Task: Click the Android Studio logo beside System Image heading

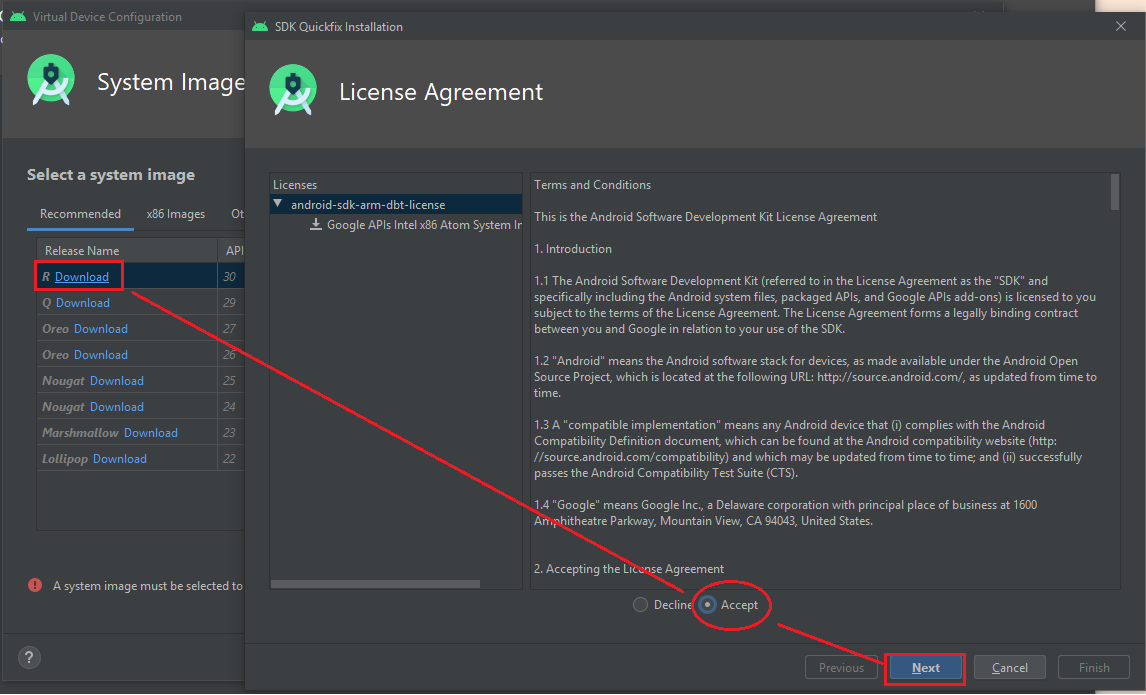Action: (51, 80)
